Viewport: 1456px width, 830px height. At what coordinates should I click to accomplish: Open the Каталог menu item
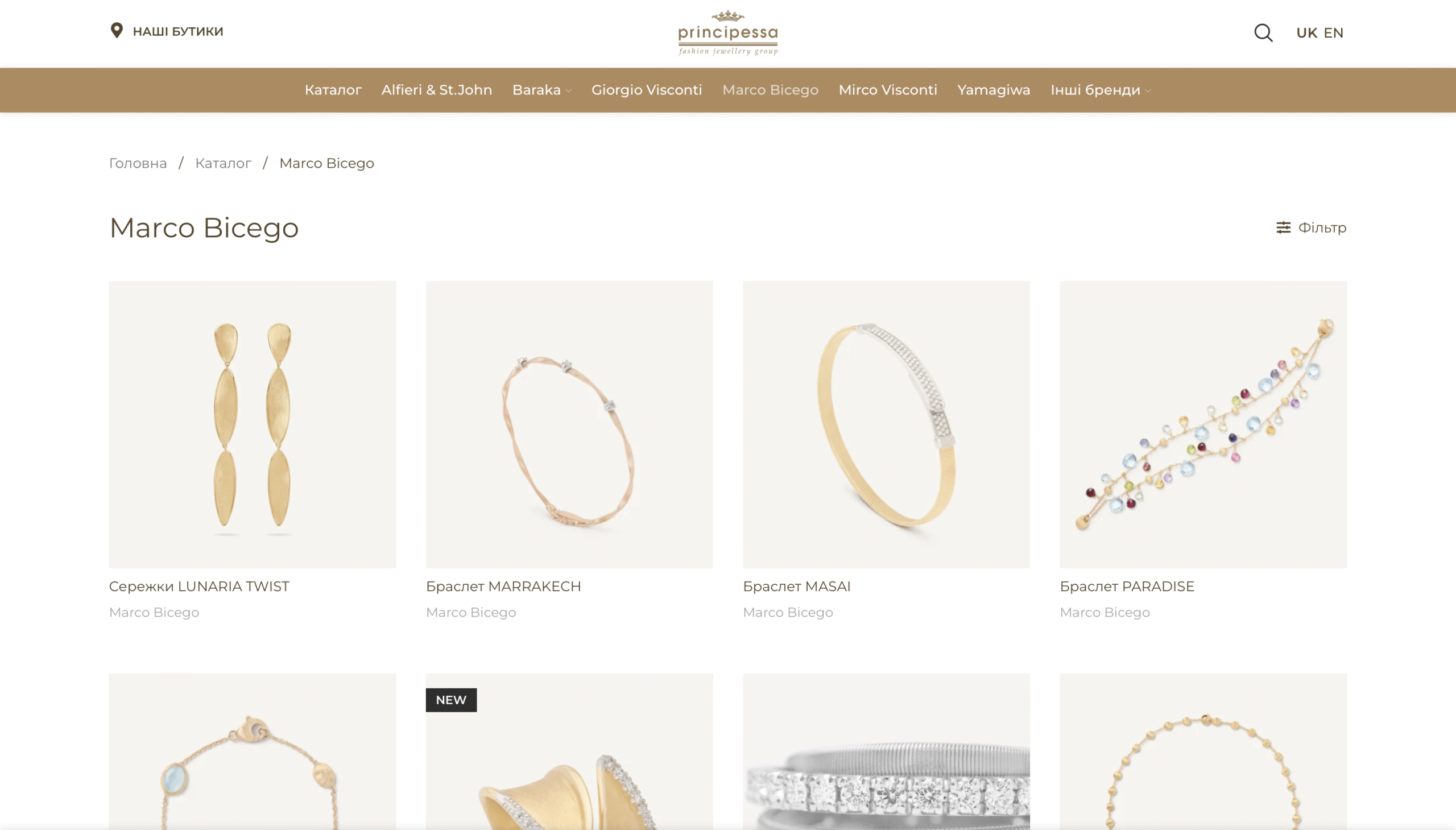pyautogui.click(x=333, y=90)
